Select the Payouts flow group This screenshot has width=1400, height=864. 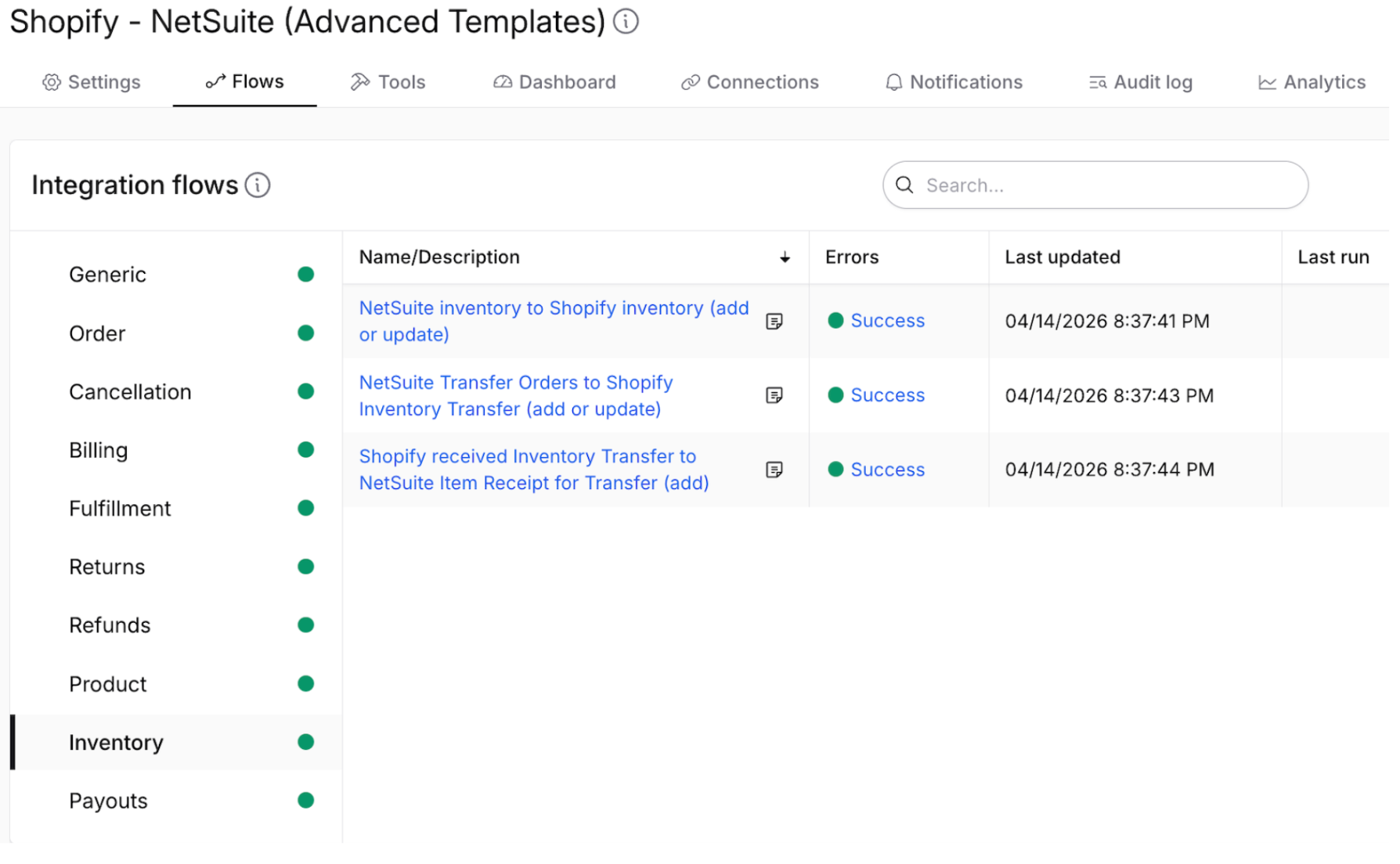(x=176, y=801)
